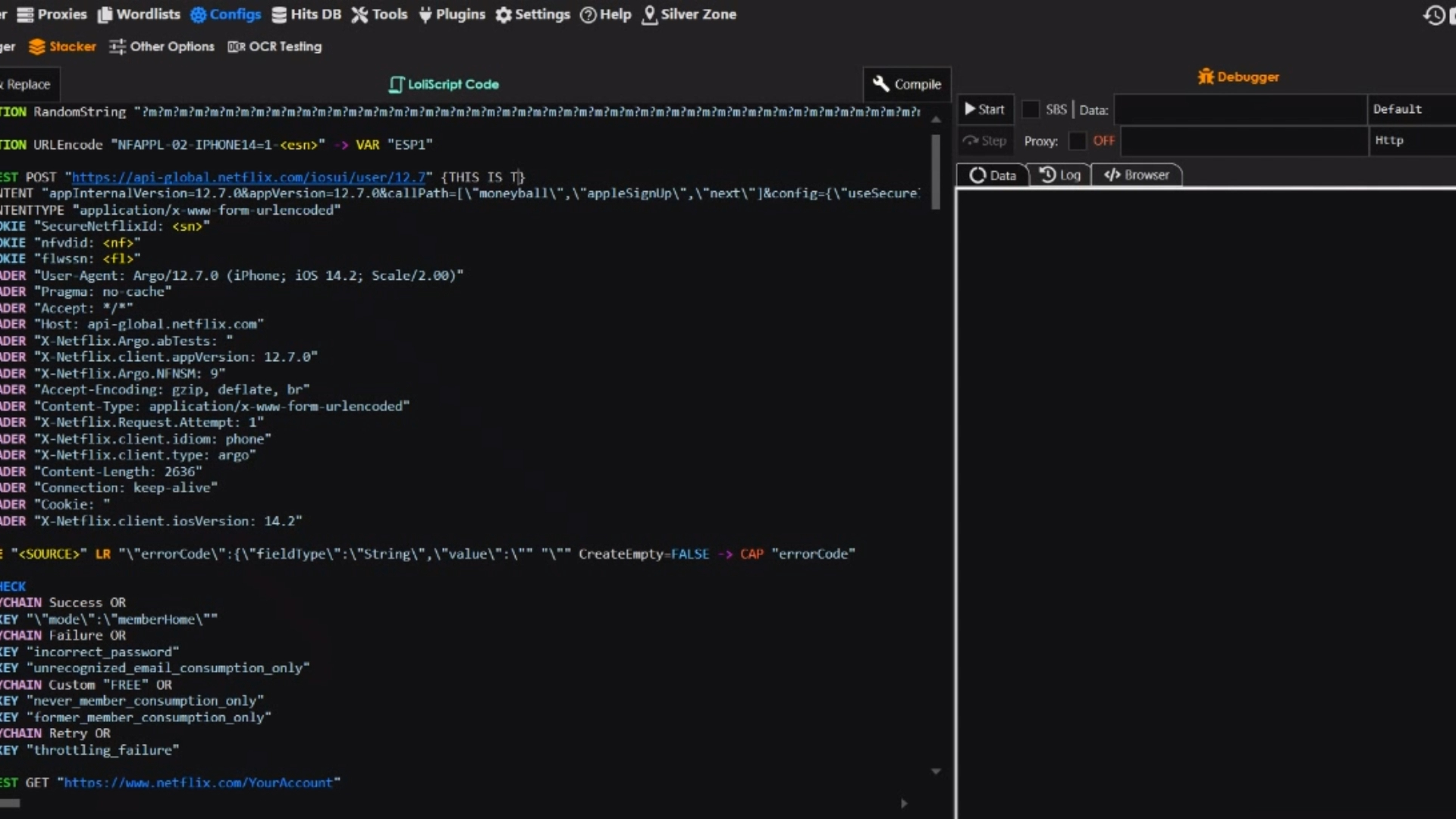Switch to debugger Browser tab

tap(1136, 175)
